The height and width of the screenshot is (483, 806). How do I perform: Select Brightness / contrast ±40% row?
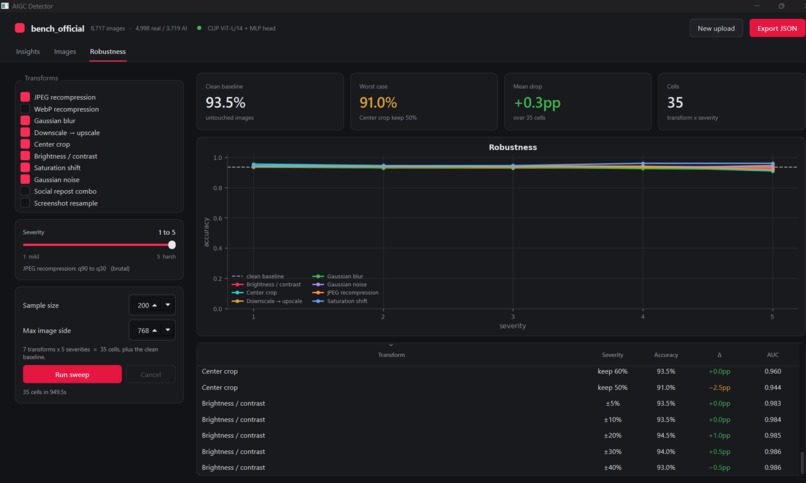point(498,468)
